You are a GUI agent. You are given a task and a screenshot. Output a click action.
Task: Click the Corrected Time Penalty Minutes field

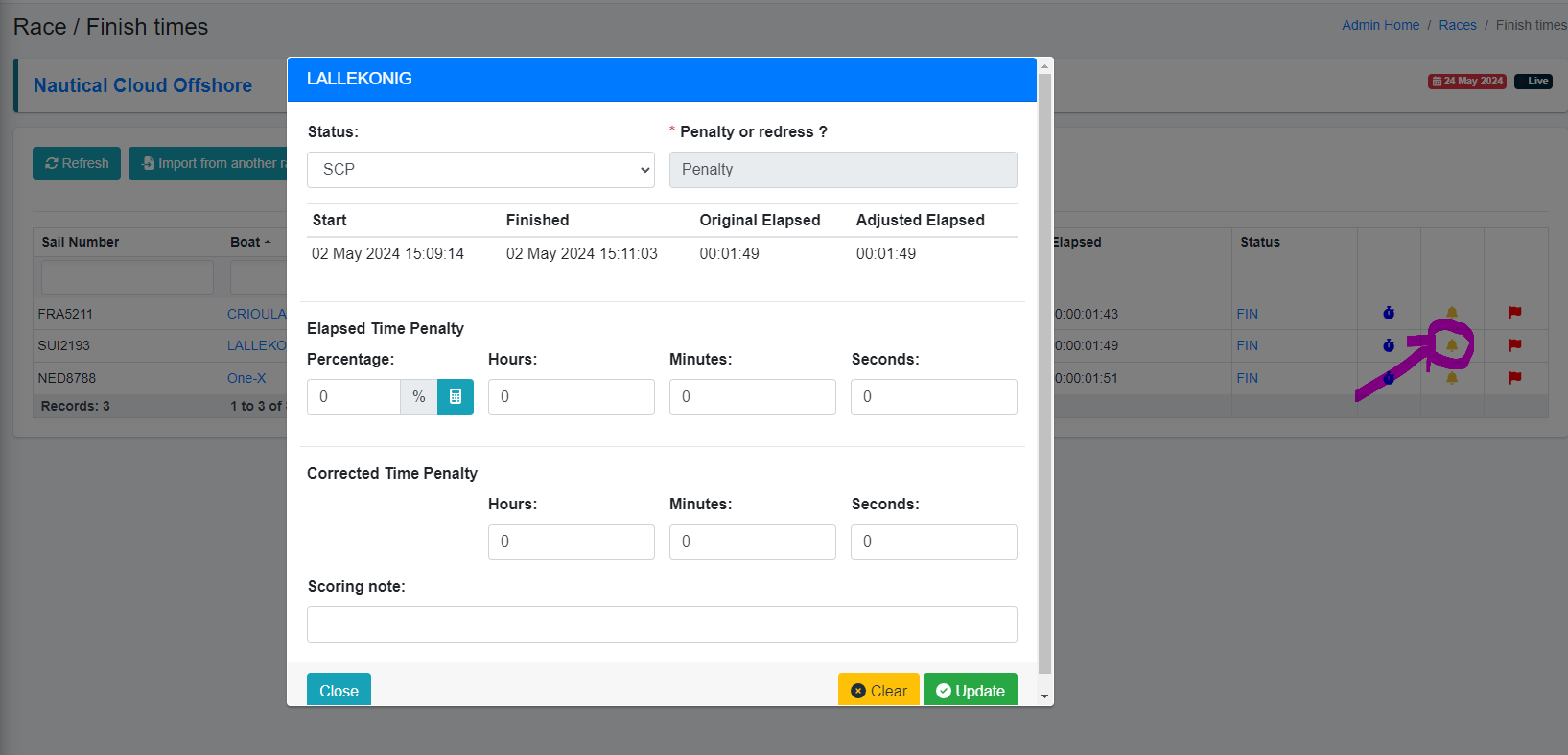coord(753,542)
